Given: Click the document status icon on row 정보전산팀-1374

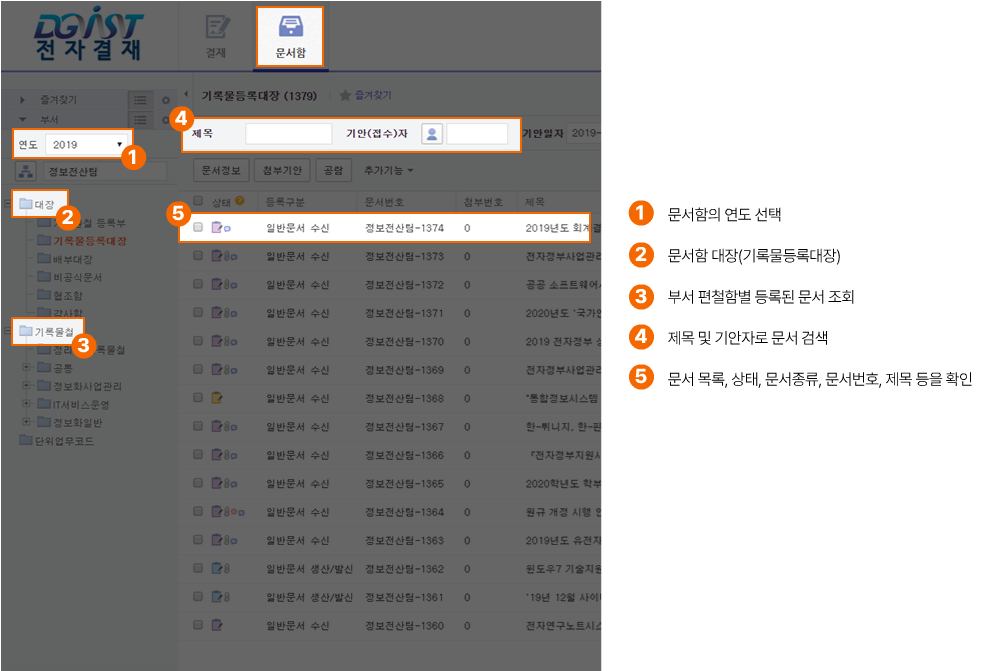Looking at the screenshot, I should [x=215, y=228].
